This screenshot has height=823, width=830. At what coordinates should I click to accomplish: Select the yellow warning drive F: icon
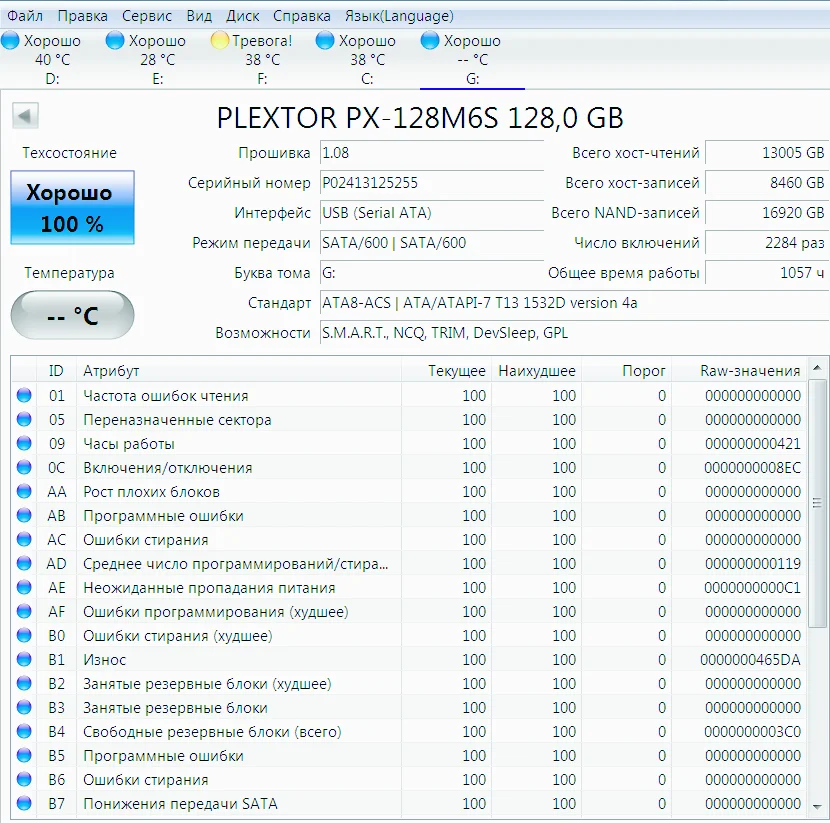click(220, 41)
